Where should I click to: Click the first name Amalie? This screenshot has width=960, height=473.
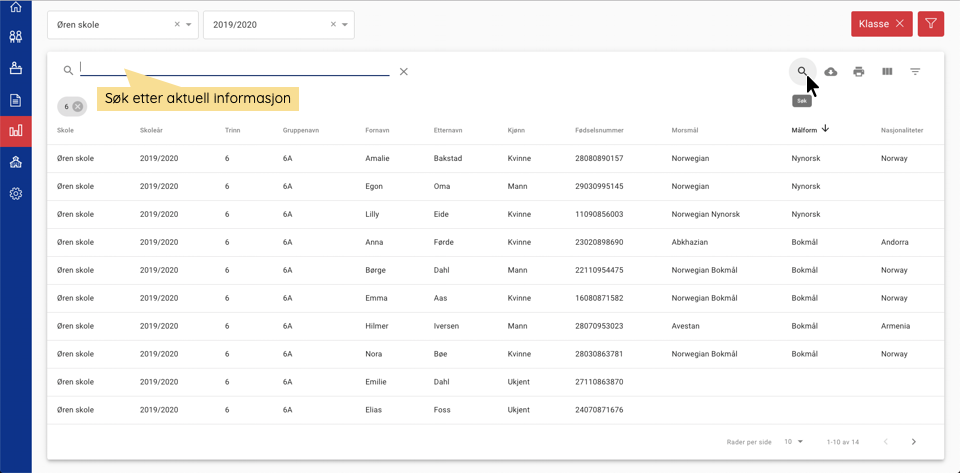(377, 158)
